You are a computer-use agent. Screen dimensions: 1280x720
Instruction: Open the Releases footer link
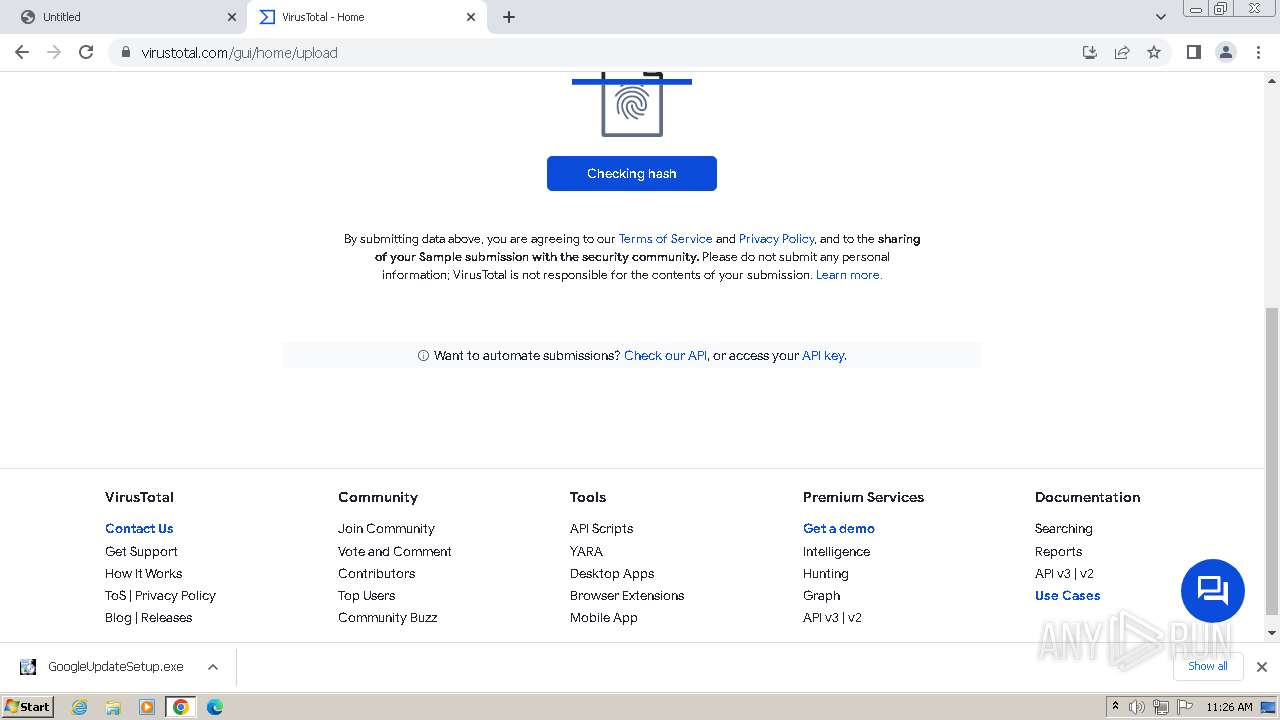[166, 617]
